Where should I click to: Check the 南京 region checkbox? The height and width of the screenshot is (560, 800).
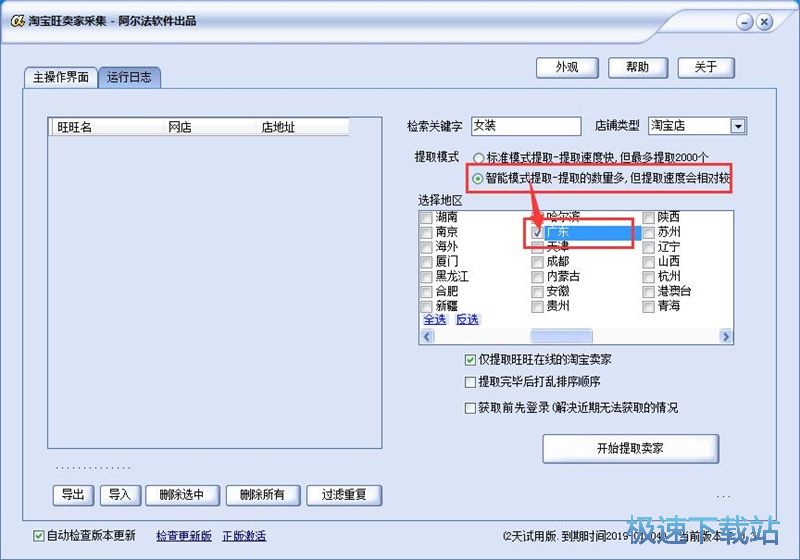pyautogui.click(x=426, y=233)
